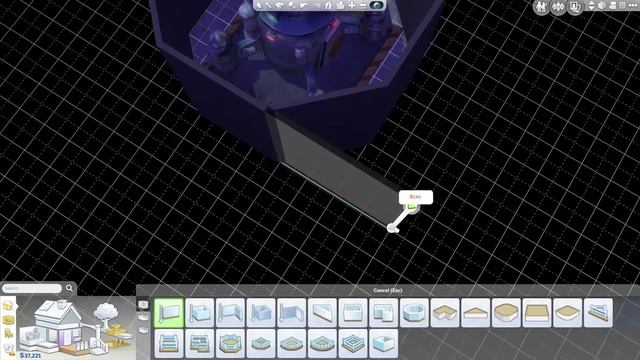Open the Gallery icon at top right
640x360 pixels.
(x=575, y=7)
